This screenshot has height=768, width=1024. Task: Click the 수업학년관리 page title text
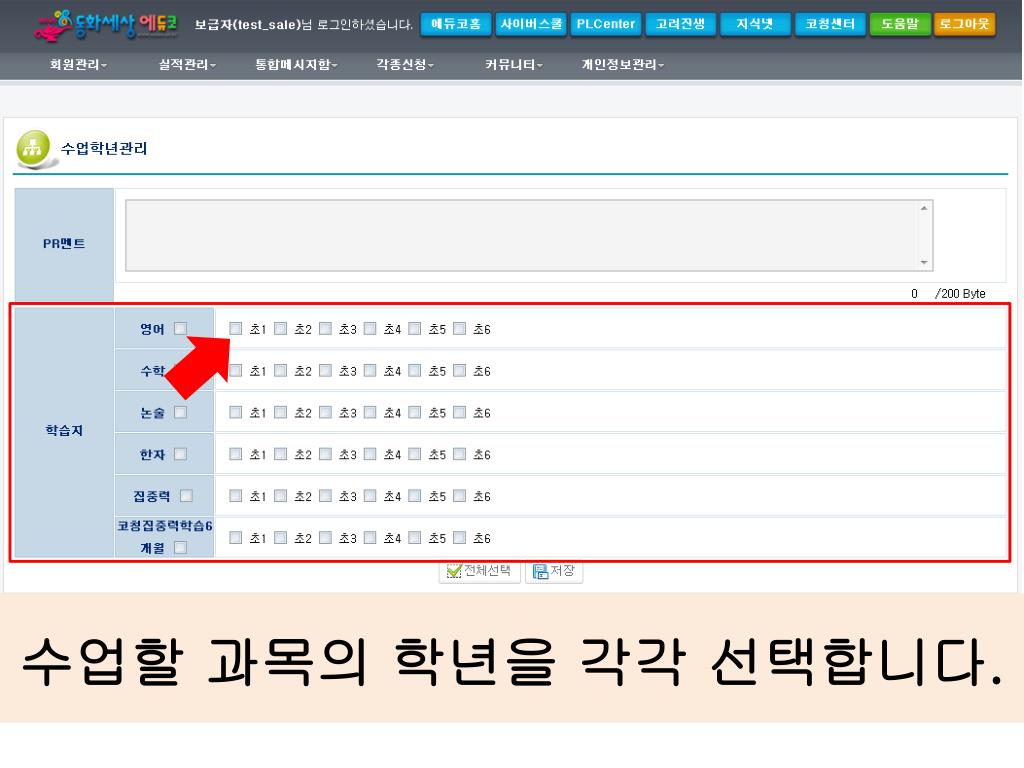pyautogui.click(x=104, y=148)
